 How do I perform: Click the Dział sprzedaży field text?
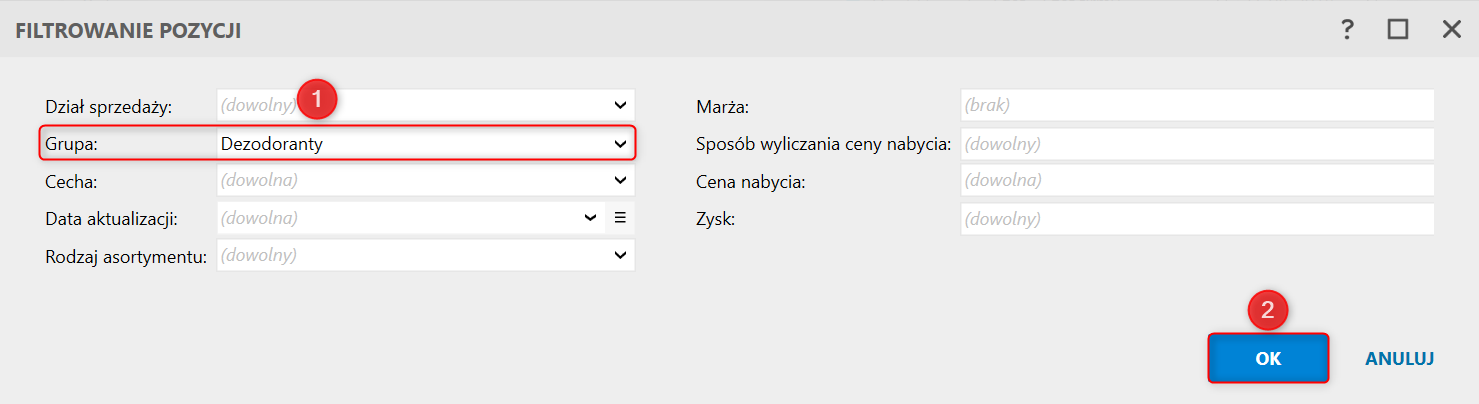259,103
